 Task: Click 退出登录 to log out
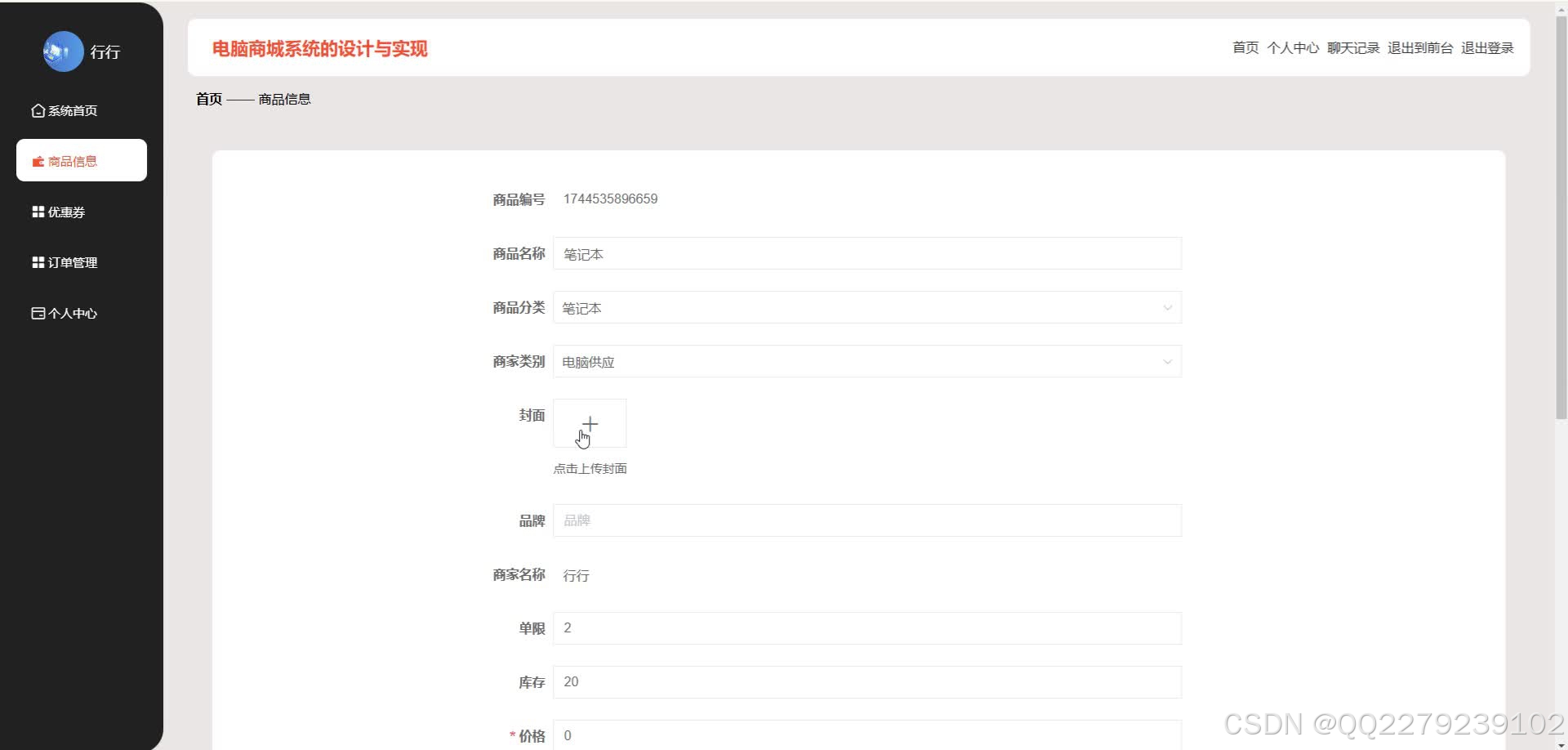point(1486,47)
